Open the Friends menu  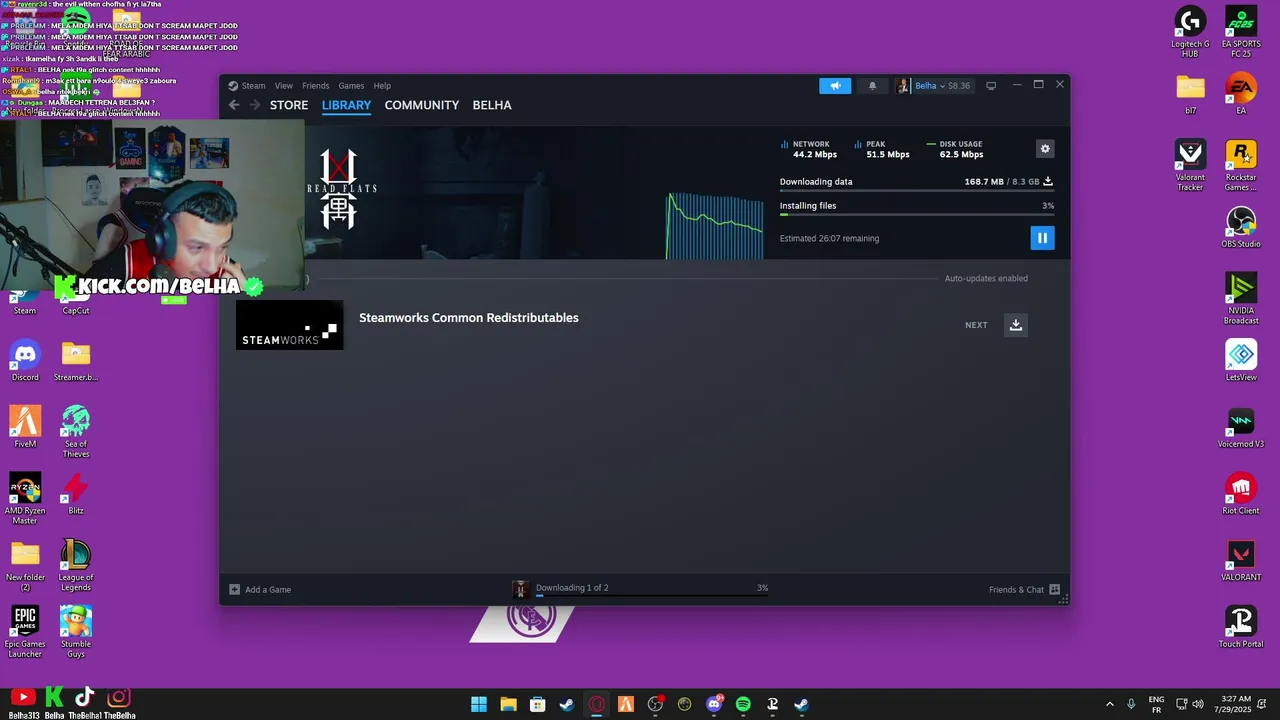point(316,86)
